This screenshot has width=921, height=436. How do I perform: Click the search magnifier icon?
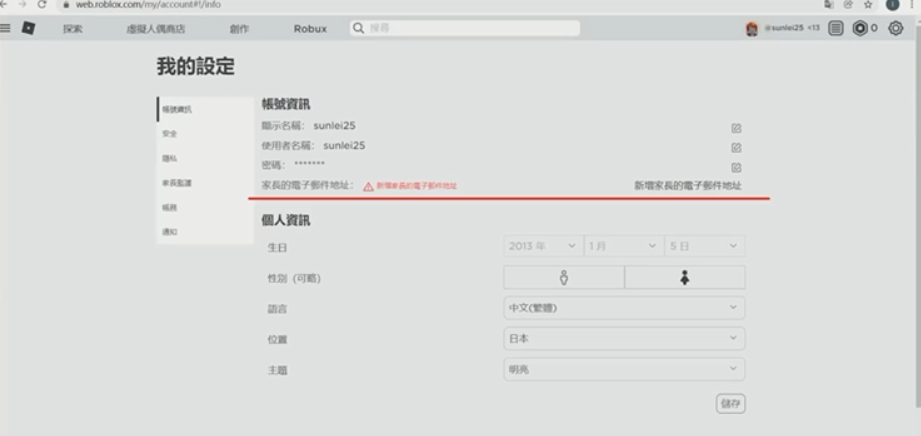[x=358, y=28]
